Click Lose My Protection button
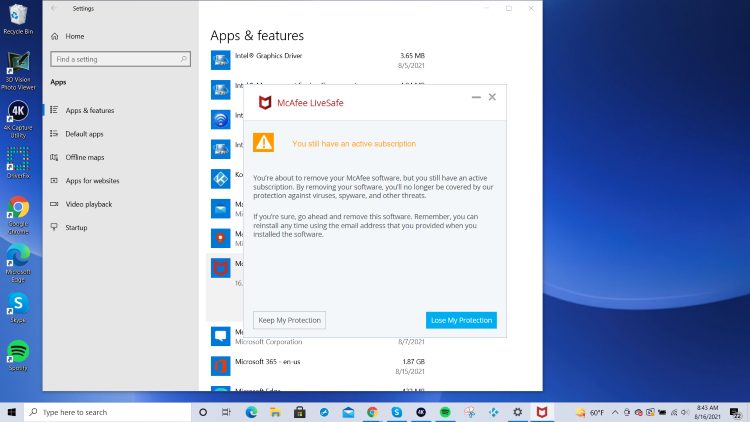The image size is (750, 422). (x=461, y=320)
